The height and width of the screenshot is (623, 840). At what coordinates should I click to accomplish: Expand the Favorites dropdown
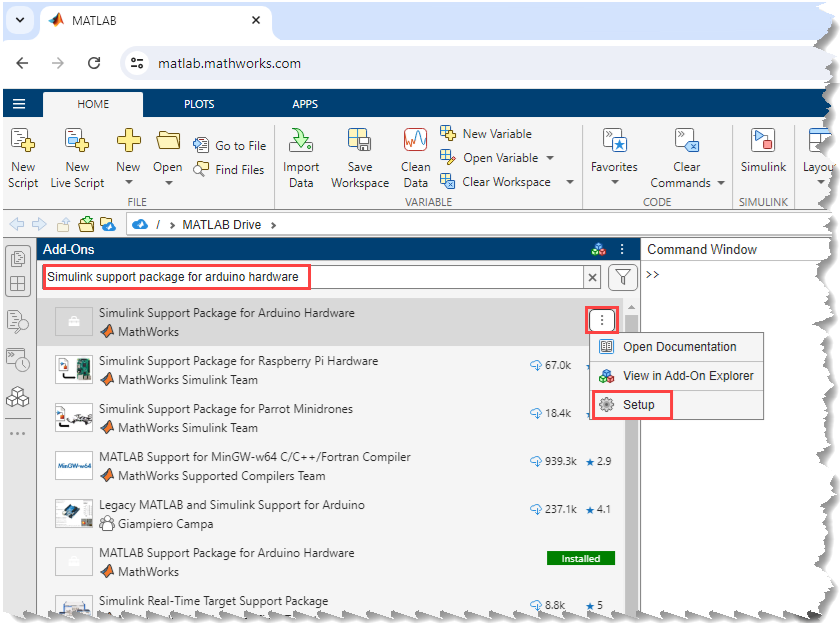pos(614,182)
